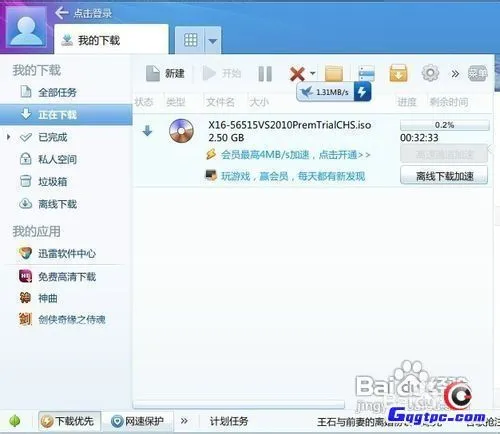Open 迅雷软件中心 app

click(x=66, y=254)
